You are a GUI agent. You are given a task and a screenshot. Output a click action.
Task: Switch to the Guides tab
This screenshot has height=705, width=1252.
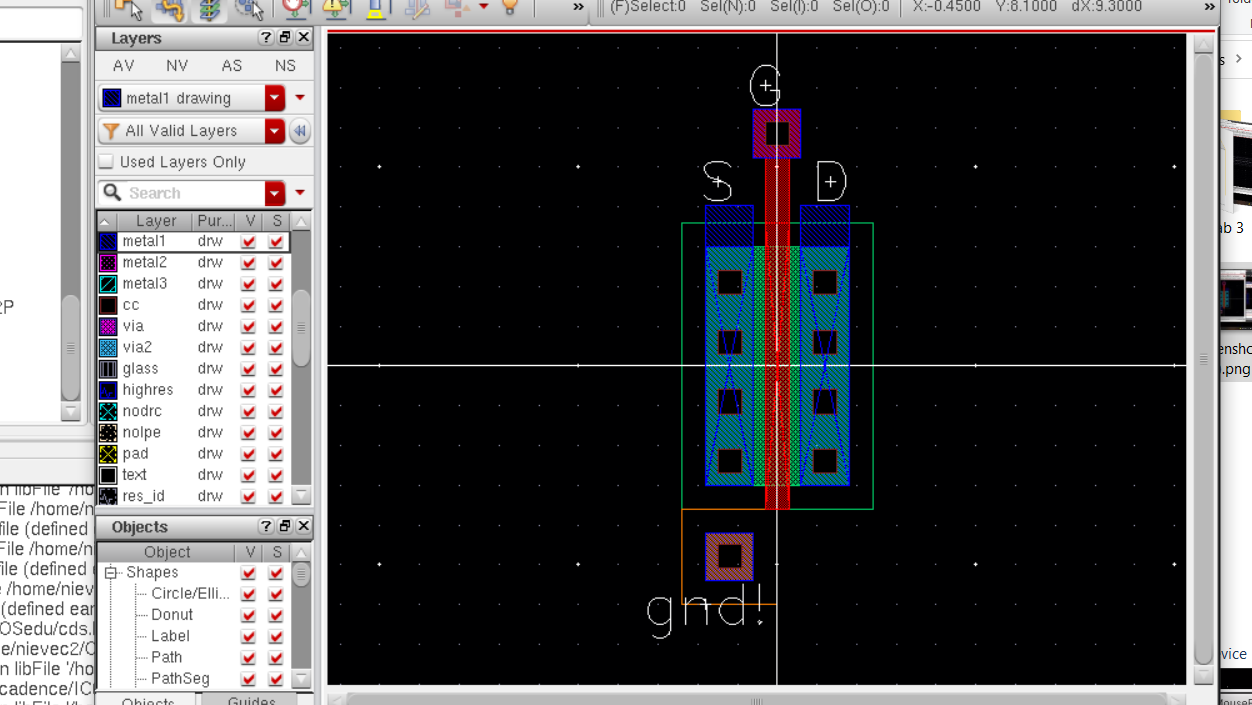(x=251, y=701)
